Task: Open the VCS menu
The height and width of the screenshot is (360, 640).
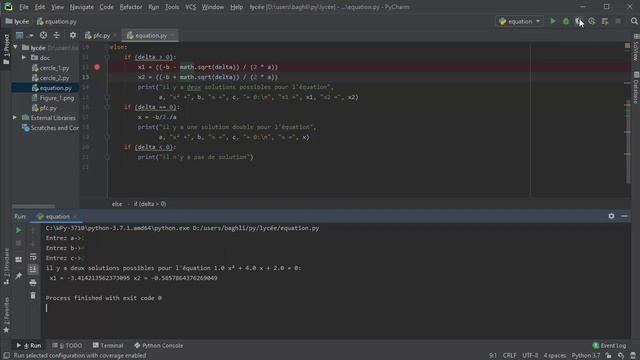Action: 191,7
